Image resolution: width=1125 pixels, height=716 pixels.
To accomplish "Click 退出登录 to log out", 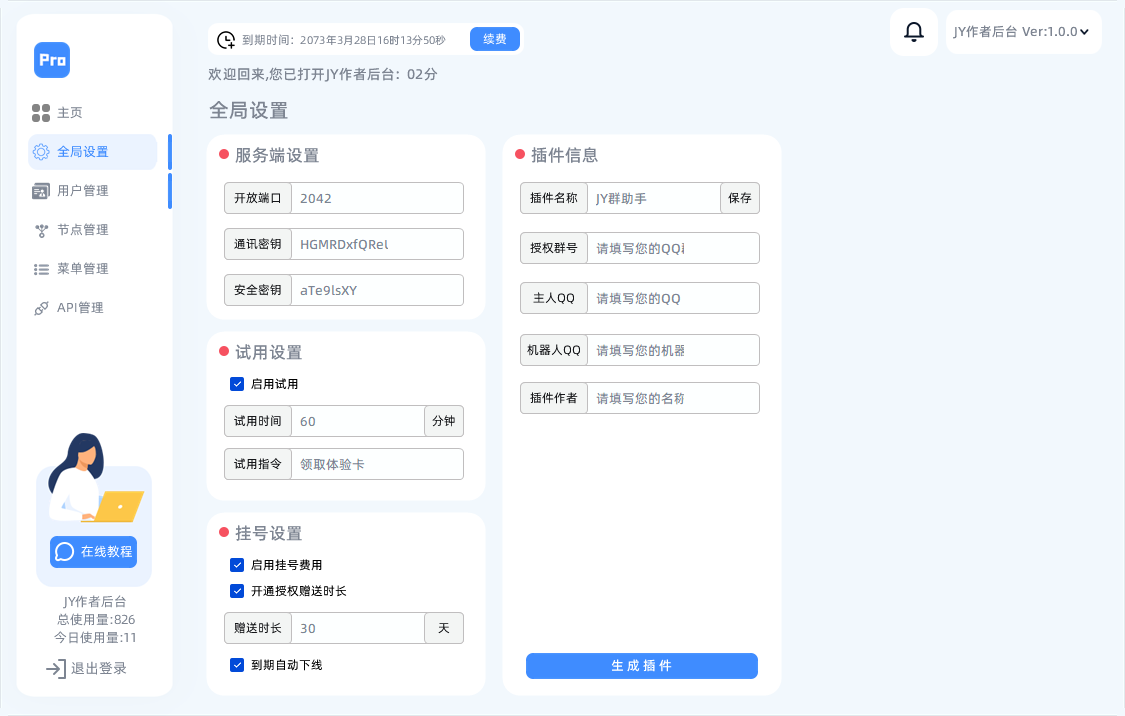I will tap(92, 668).
